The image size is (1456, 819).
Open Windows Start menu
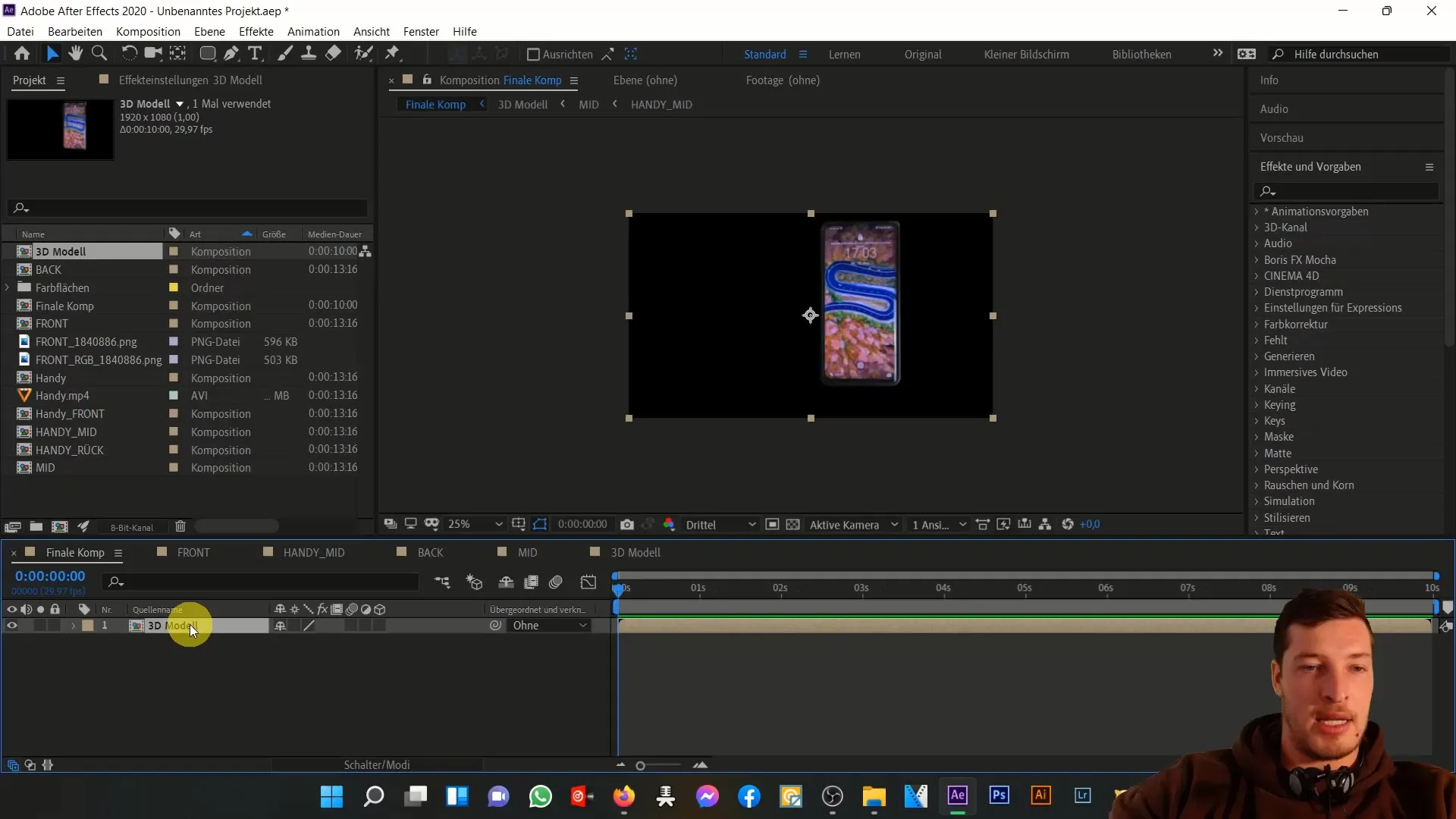coord(331,796)
